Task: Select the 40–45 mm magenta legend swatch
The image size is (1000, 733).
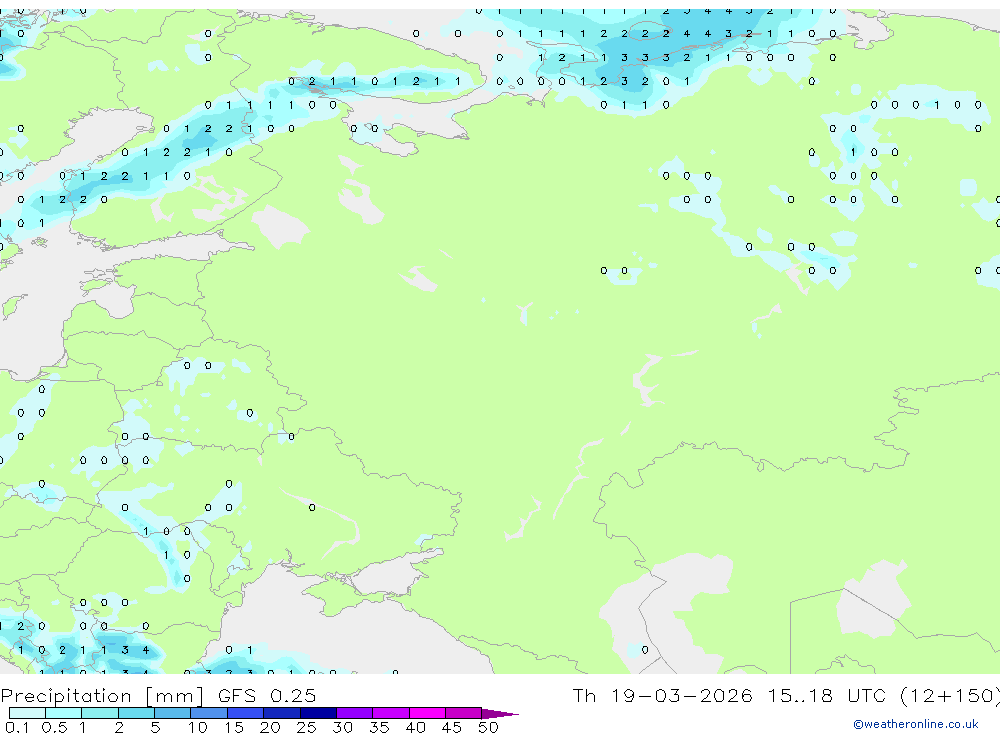Action: pos(427,713)
